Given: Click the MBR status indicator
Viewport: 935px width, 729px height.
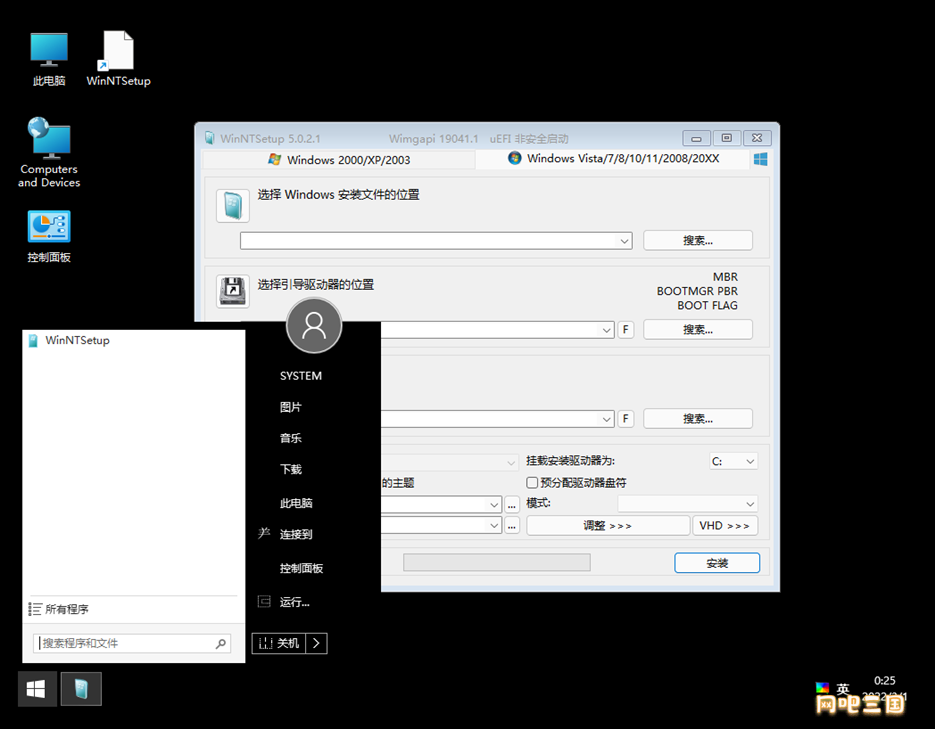Looking at the screenshot, I should (725, 277).
